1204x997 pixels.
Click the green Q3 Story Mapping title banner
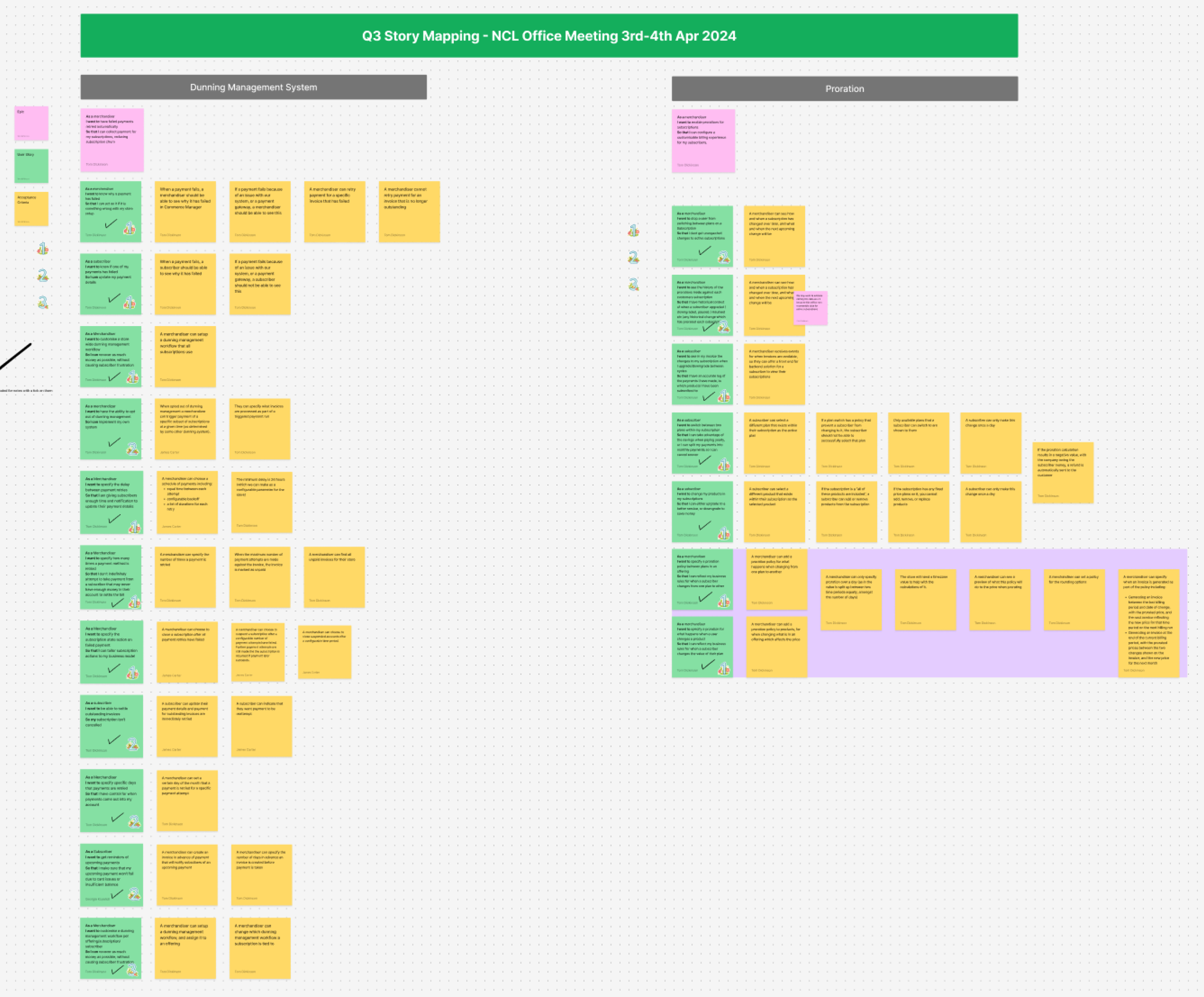coord(549,36)
